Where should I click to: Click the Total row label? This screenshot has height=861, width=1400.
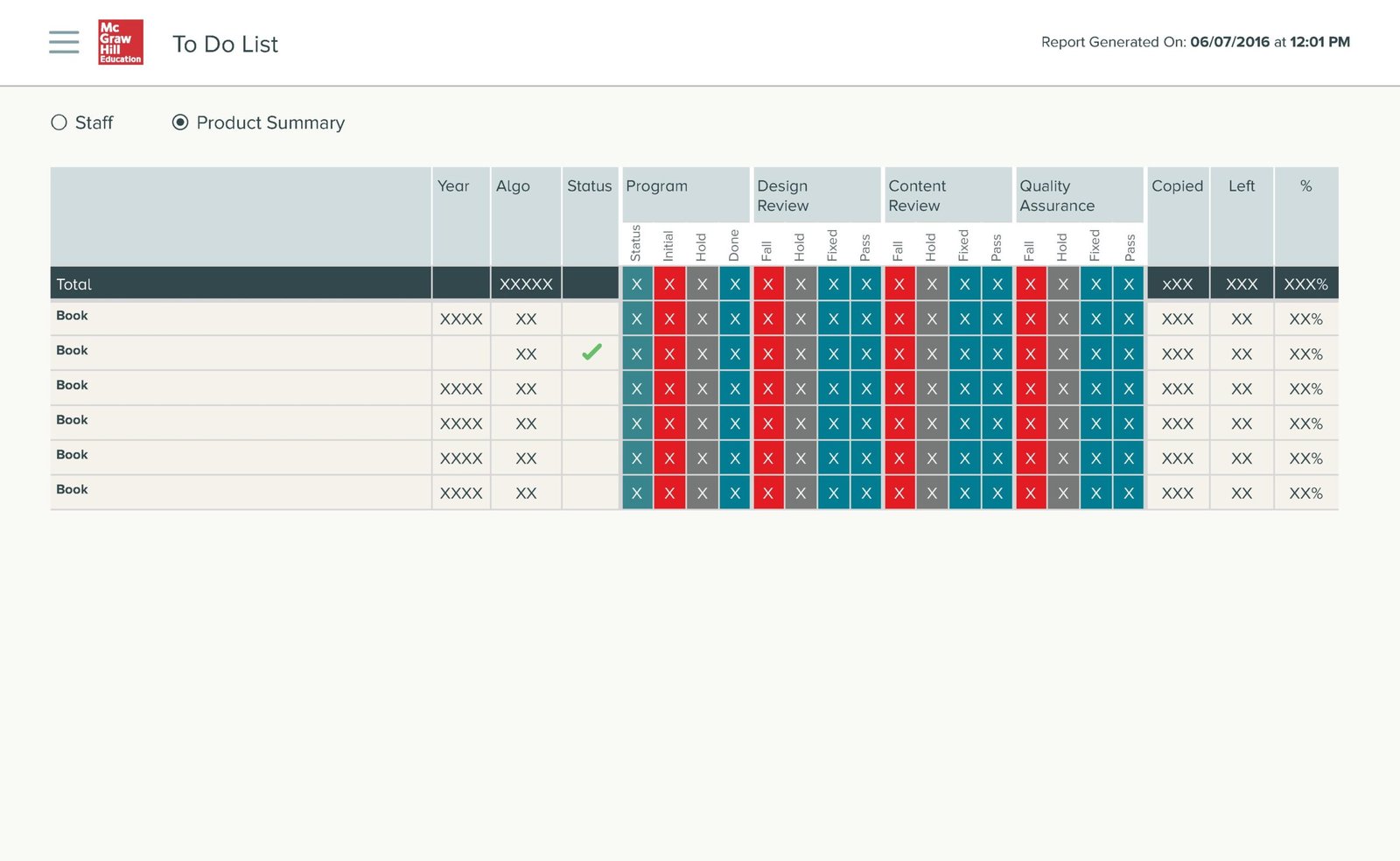tap(73, 284)
